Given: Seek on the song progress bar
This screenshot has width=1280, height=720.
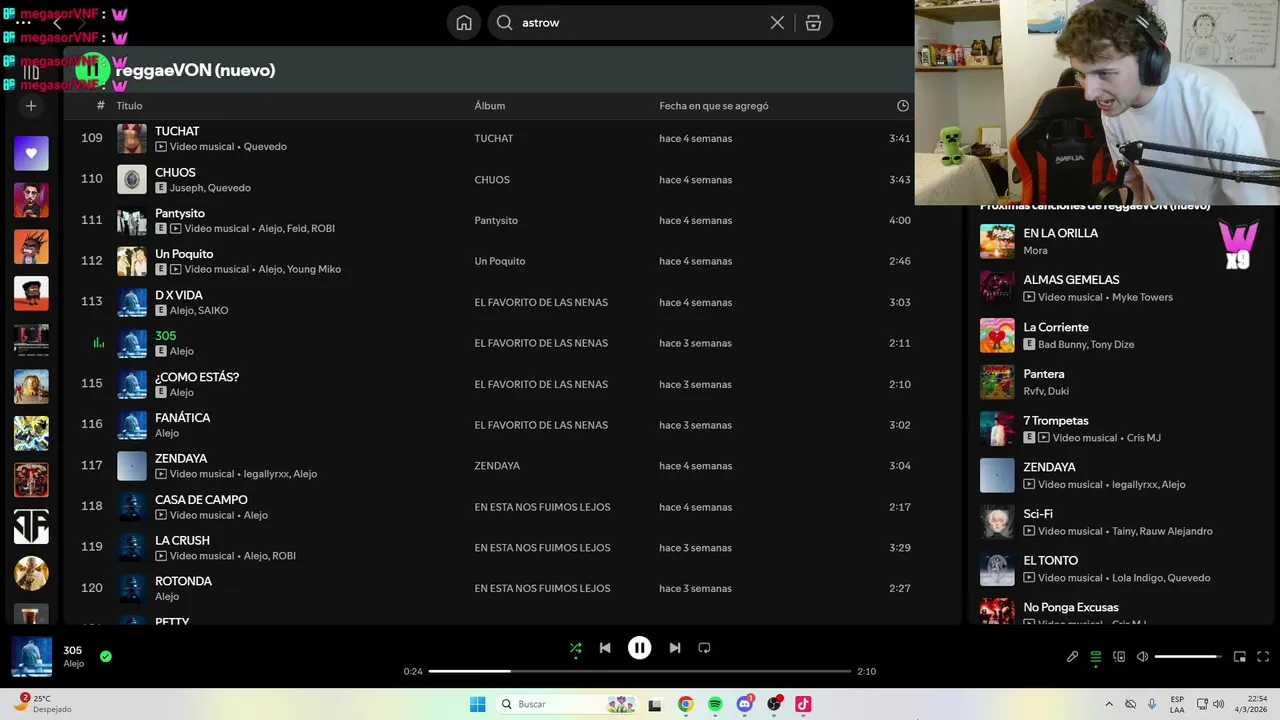Looking at the screenshot, I should (640, 671).
